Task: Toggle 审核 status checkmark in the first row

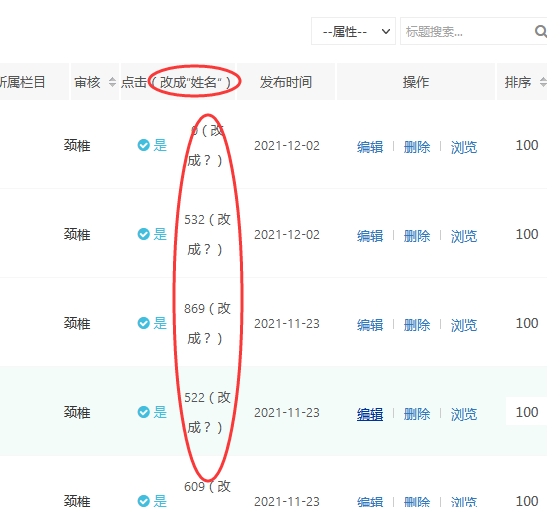Action: [143, 145]
